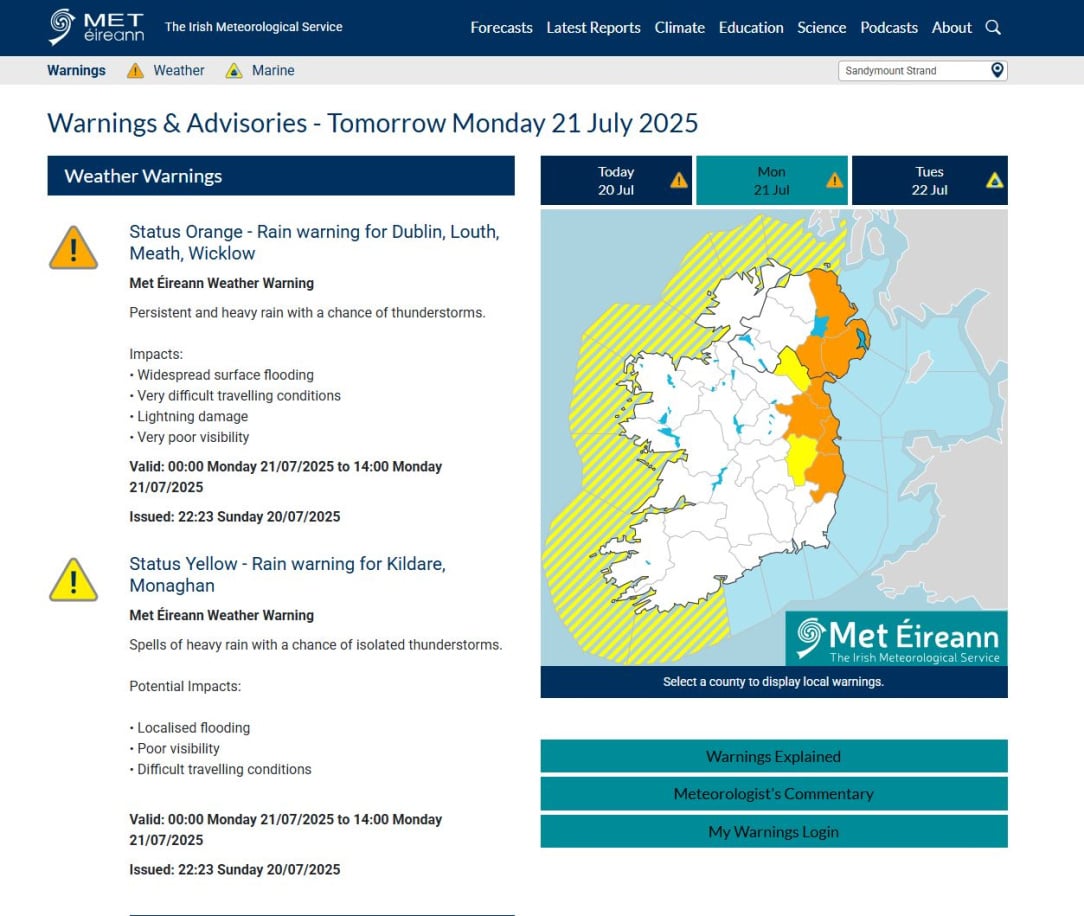1084x916 pixels.
Task: Open the Science menu
Action: click(821, 28)
